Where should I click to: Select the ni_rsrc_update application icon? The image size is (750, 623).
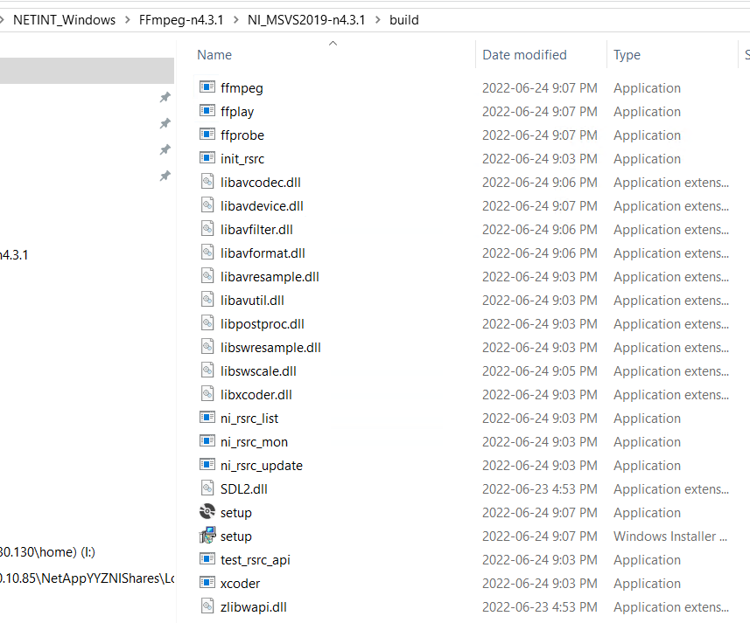point(207,465)
